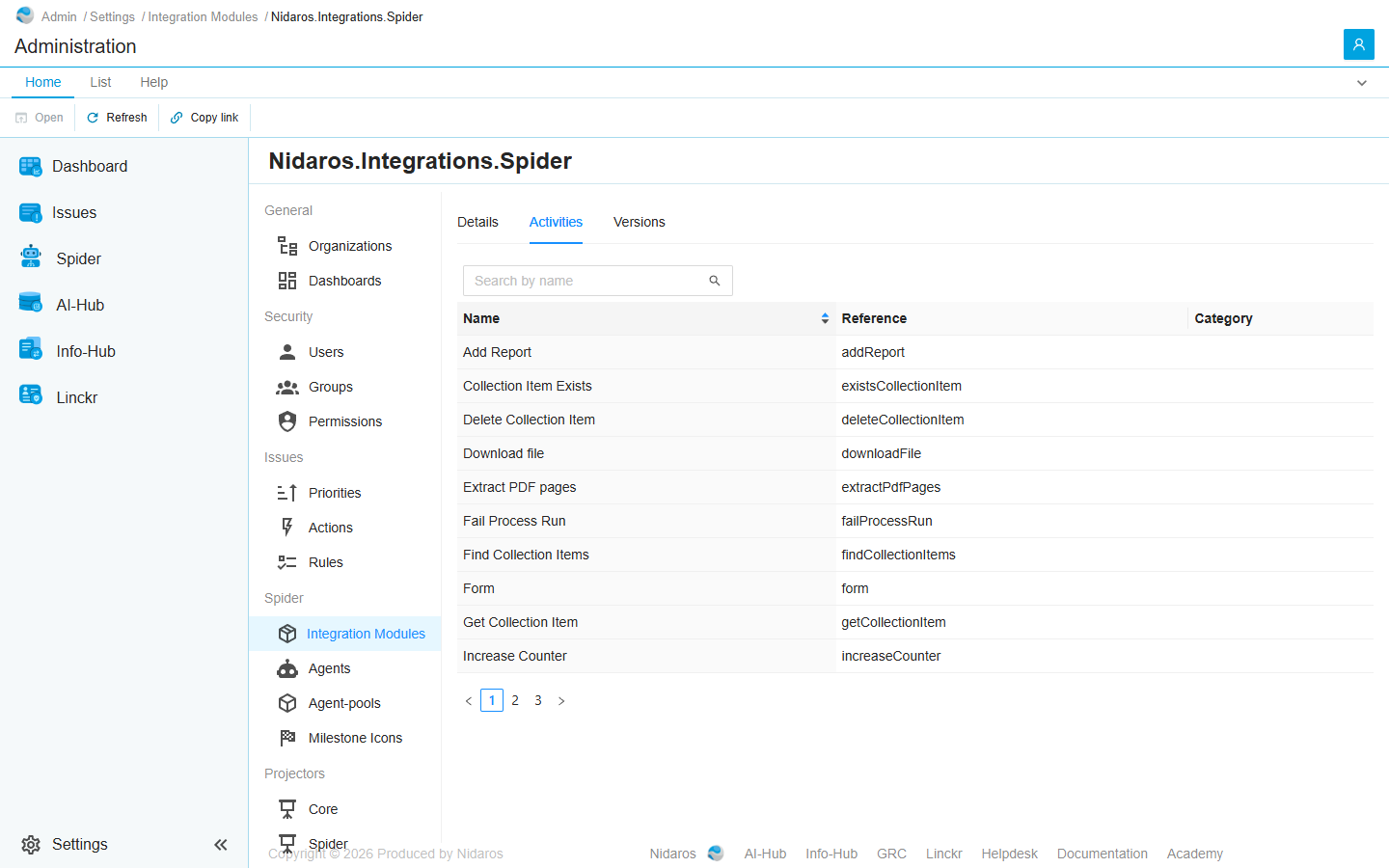Open the Helpdesk footer link
The image size is (1389, 868).
tap(1010, 854)
